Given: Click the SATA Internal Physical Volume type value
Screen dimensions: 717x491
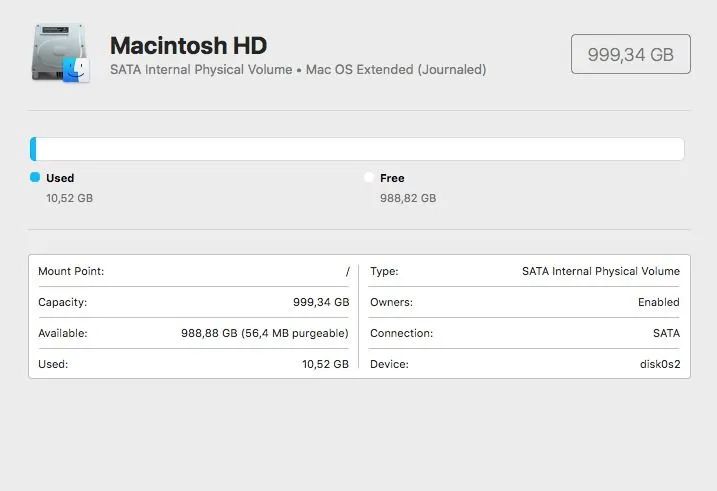Looking at the screenshot, I should 601,271.
